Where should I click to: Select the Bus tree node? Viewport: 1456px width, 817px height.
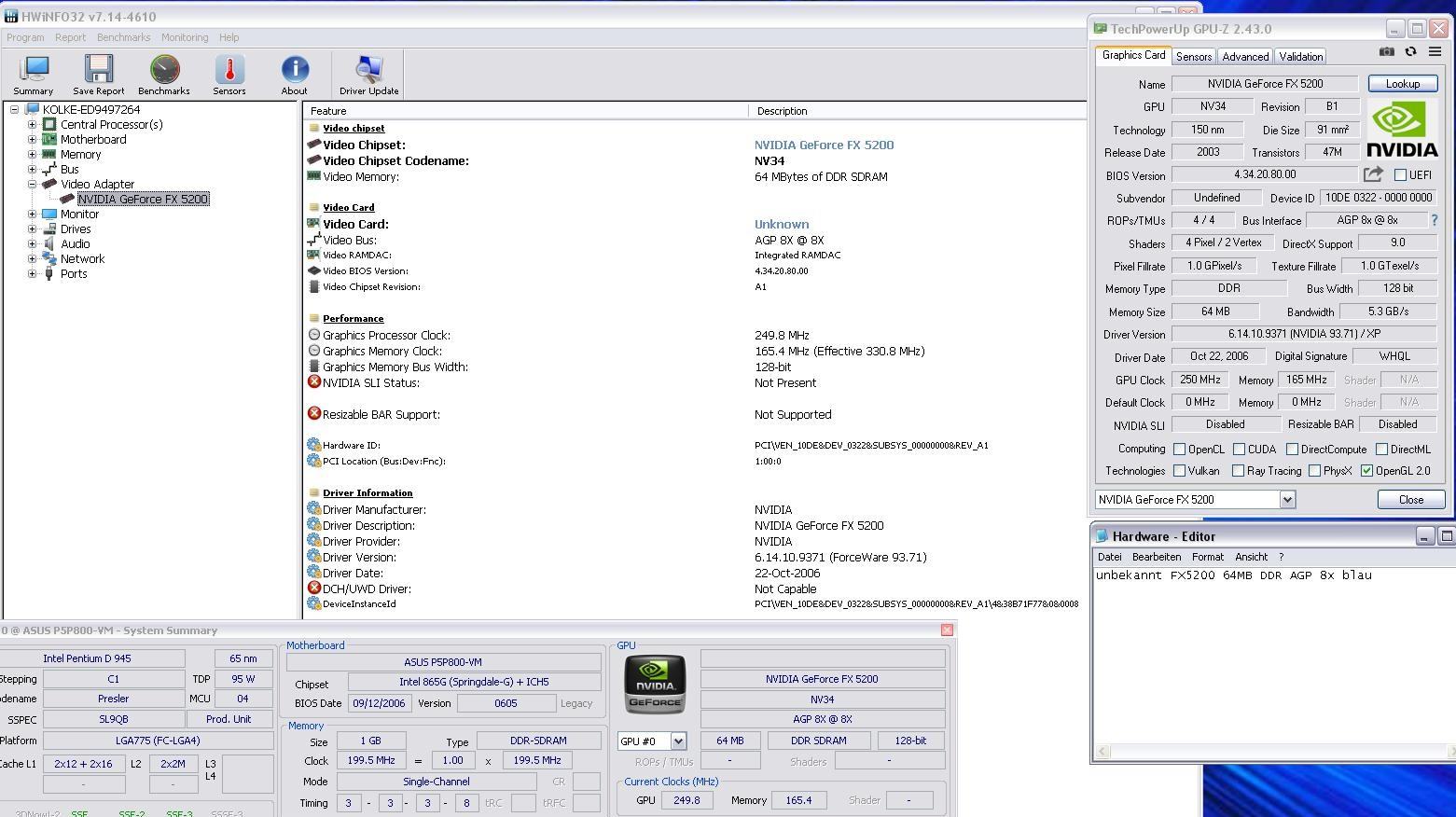(70, 169)
